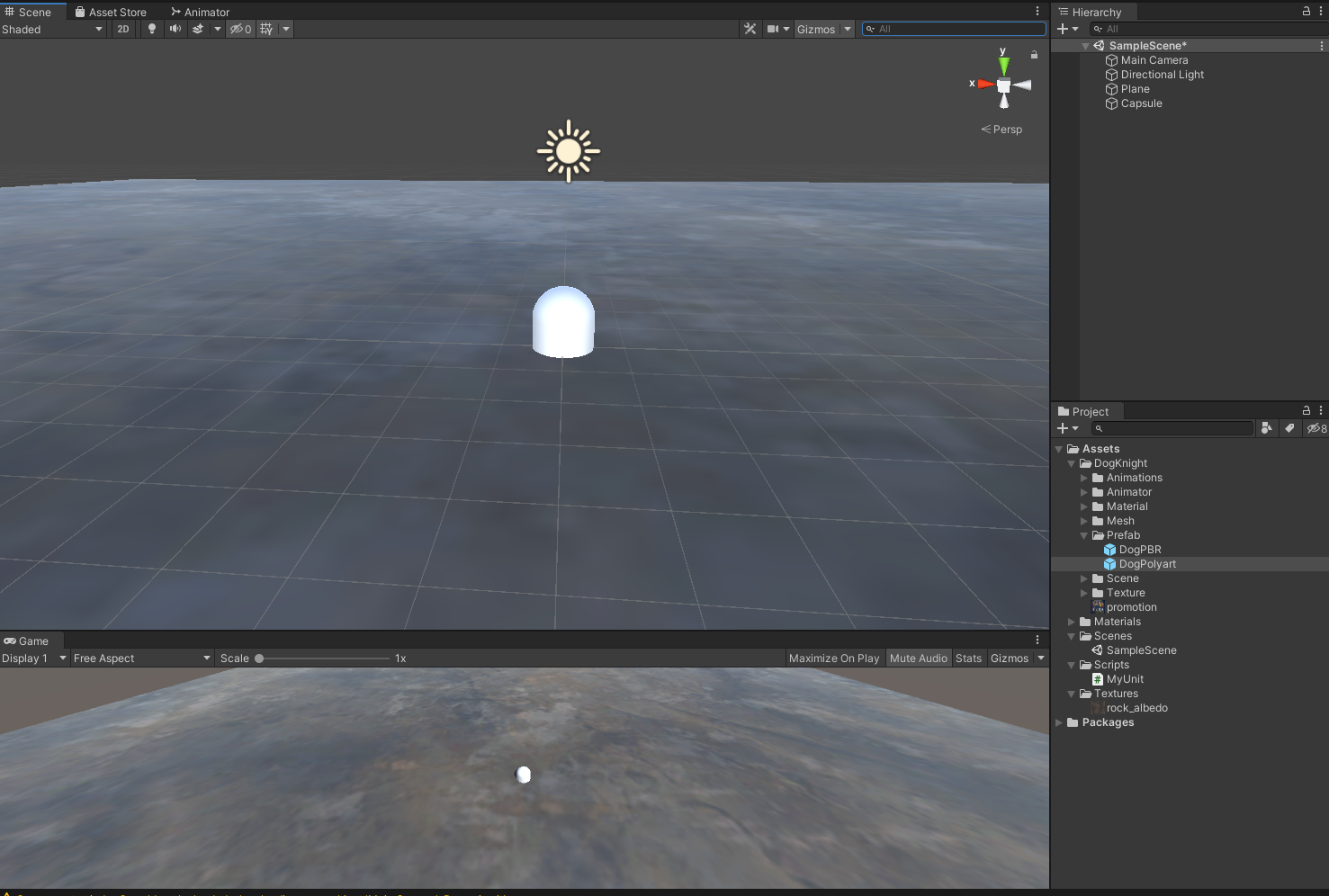Collapse the SampleScene hierarchy node
The width and height of the screenshot is (1329, 896).
(x=1085, y=46)
